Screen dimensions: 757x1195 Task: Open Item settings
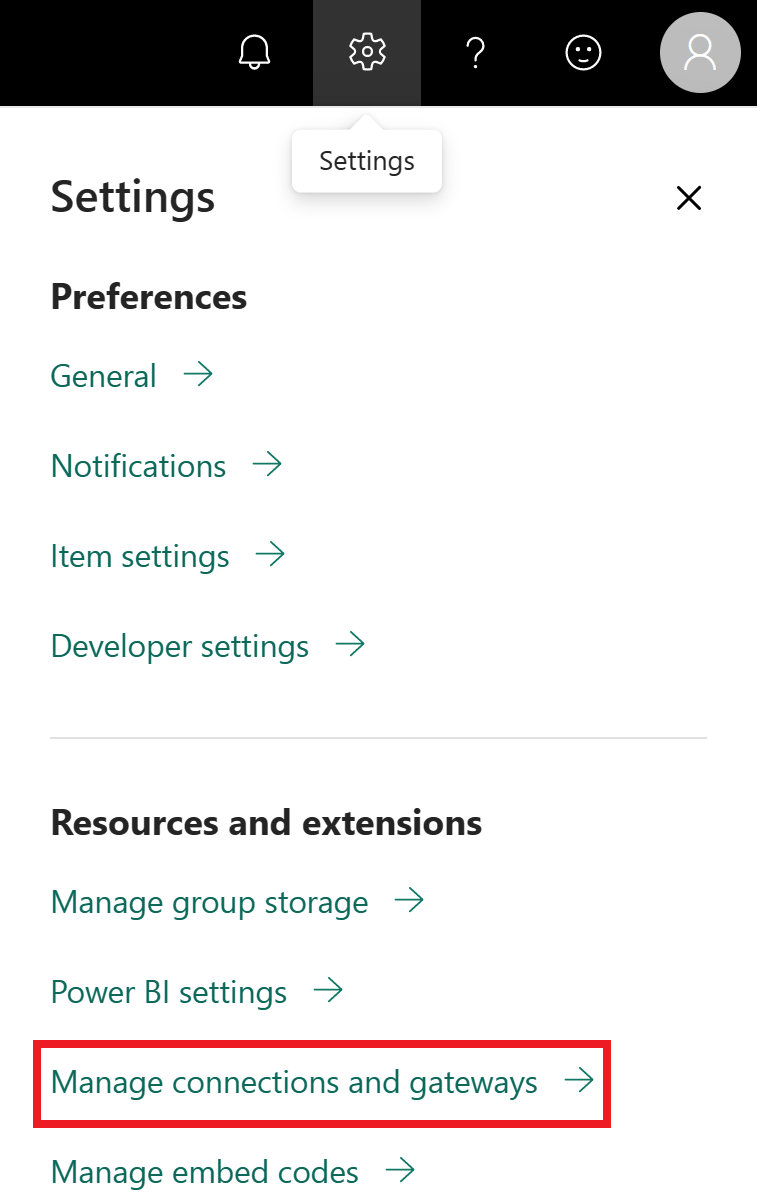click(139, 556)
